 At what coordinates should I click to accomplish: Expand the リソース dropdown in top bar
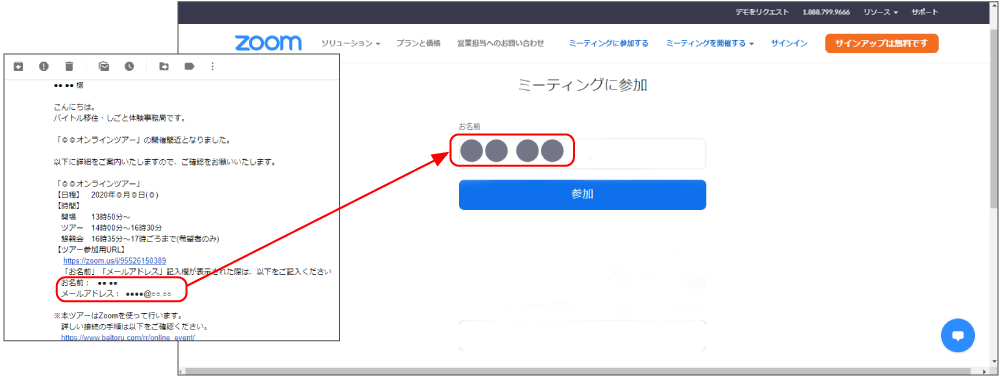point(881,12)
